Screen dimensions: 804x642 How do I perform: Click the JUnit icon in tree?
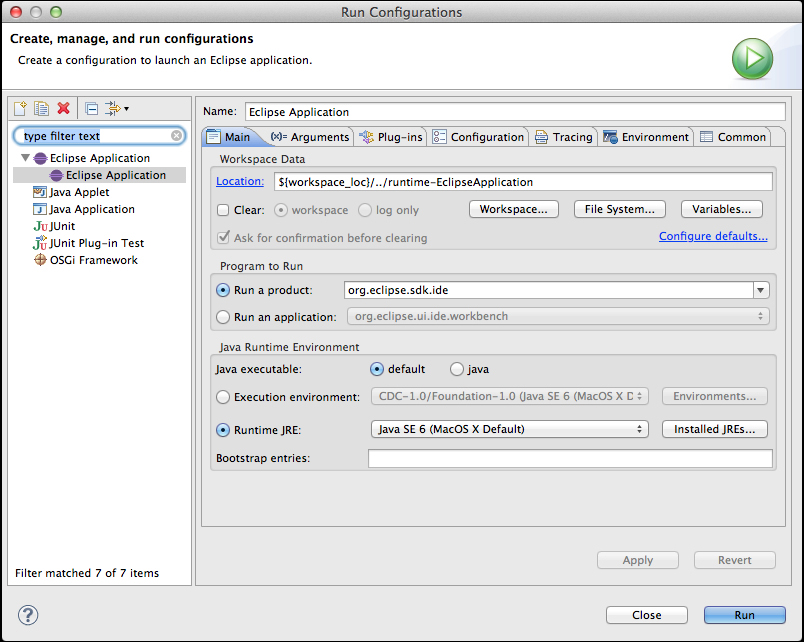tap(41, 226)
